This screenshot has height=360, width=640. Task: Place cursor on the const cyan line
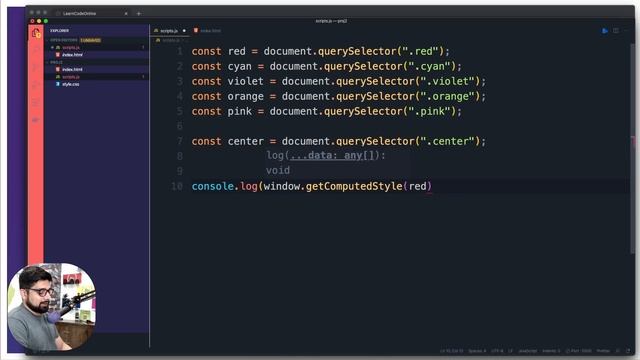coord(327,67)
